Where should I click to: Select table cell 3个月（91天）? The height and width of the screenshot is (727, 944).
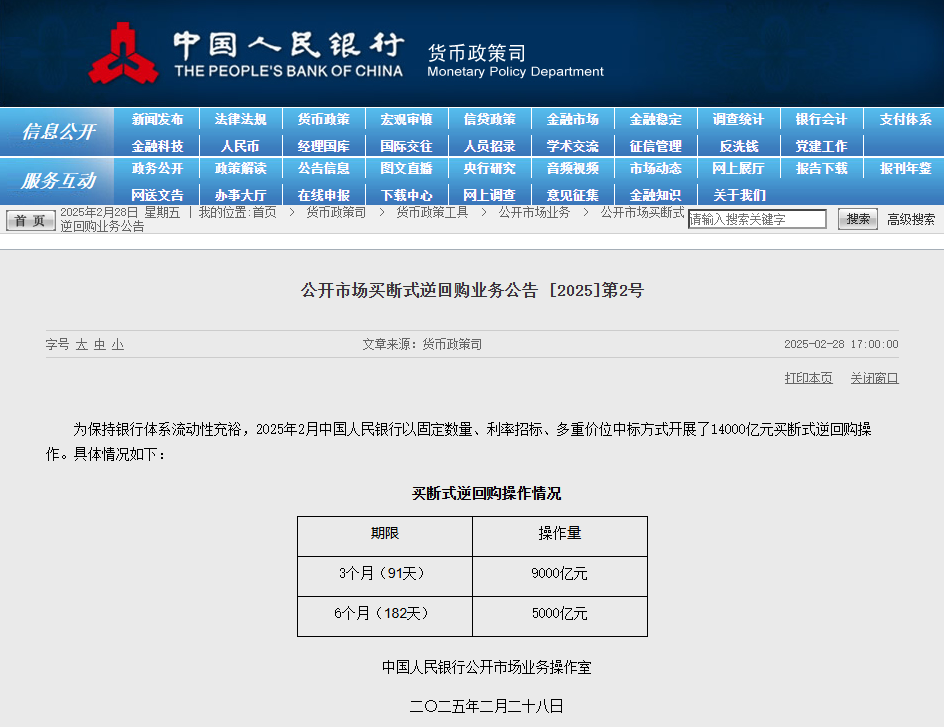click(x=385, y=576)
